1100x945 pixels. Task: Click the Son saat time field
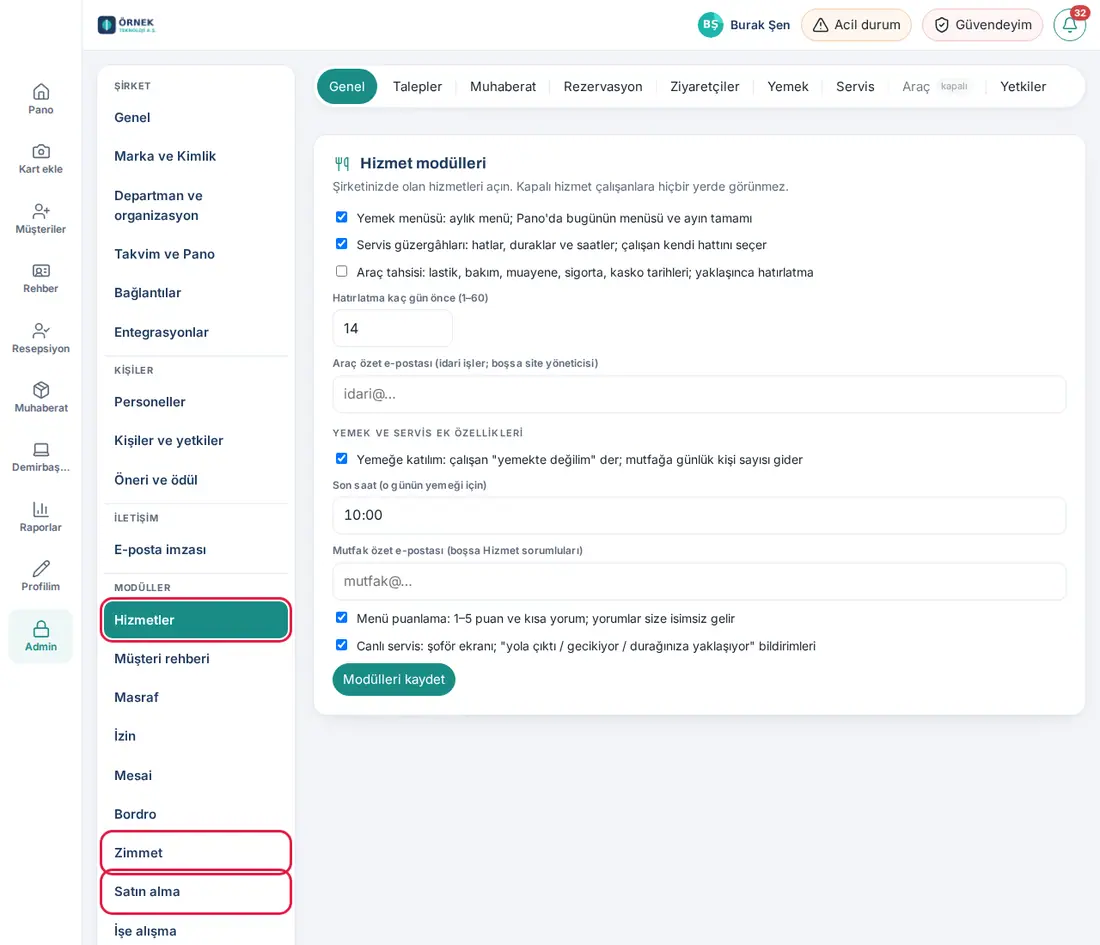[699, 515]
